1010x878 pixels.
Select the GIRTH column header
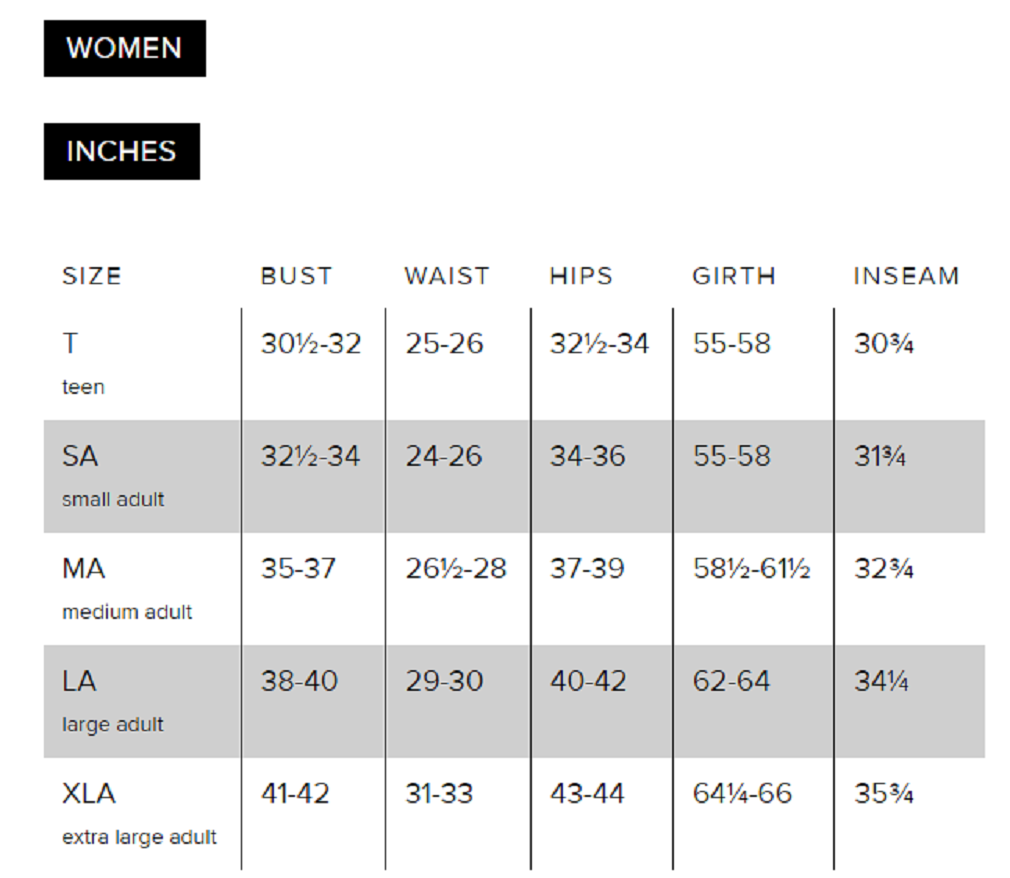point(734,276)
